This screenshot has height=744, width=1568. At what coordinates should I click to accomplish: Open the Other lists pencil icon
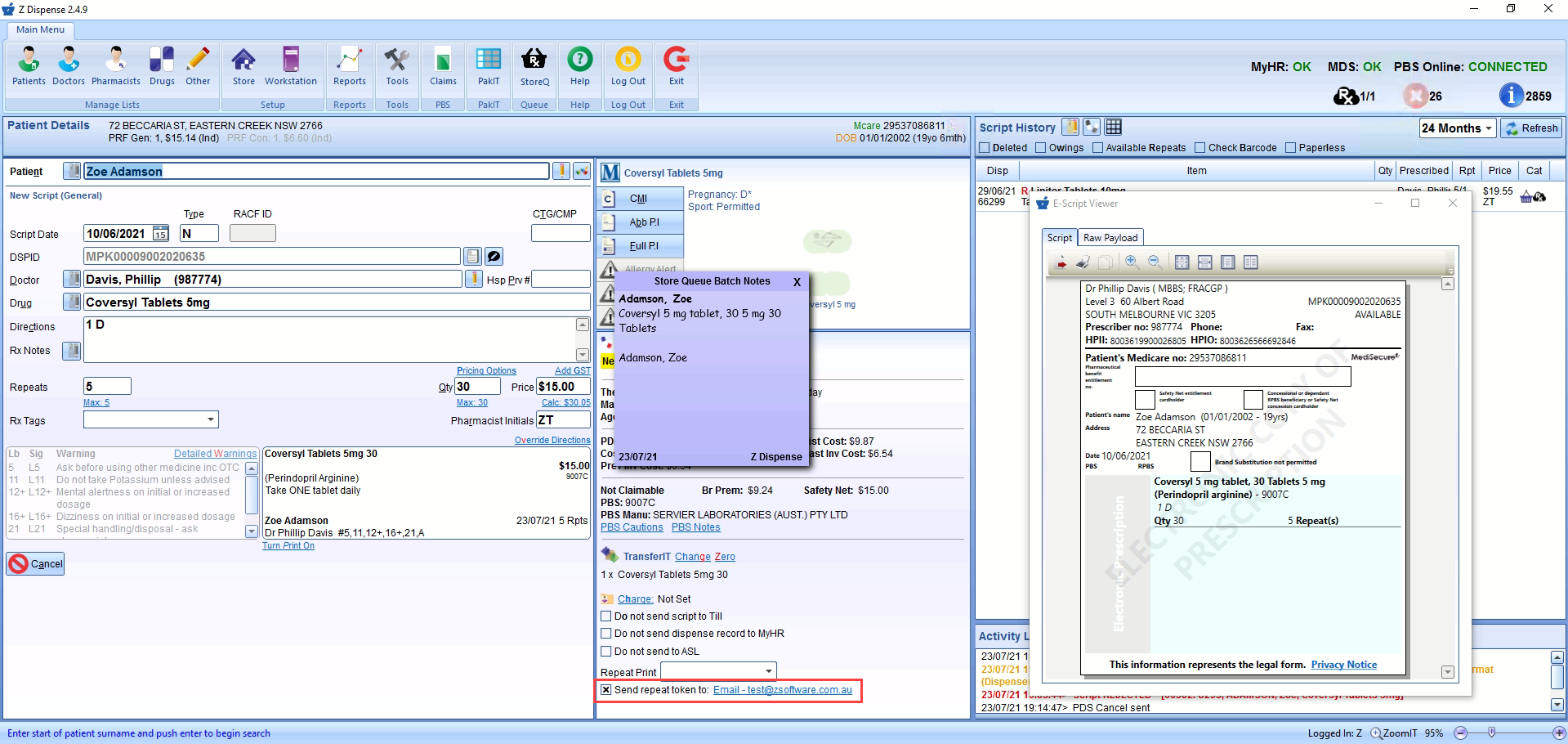[198, 65]
